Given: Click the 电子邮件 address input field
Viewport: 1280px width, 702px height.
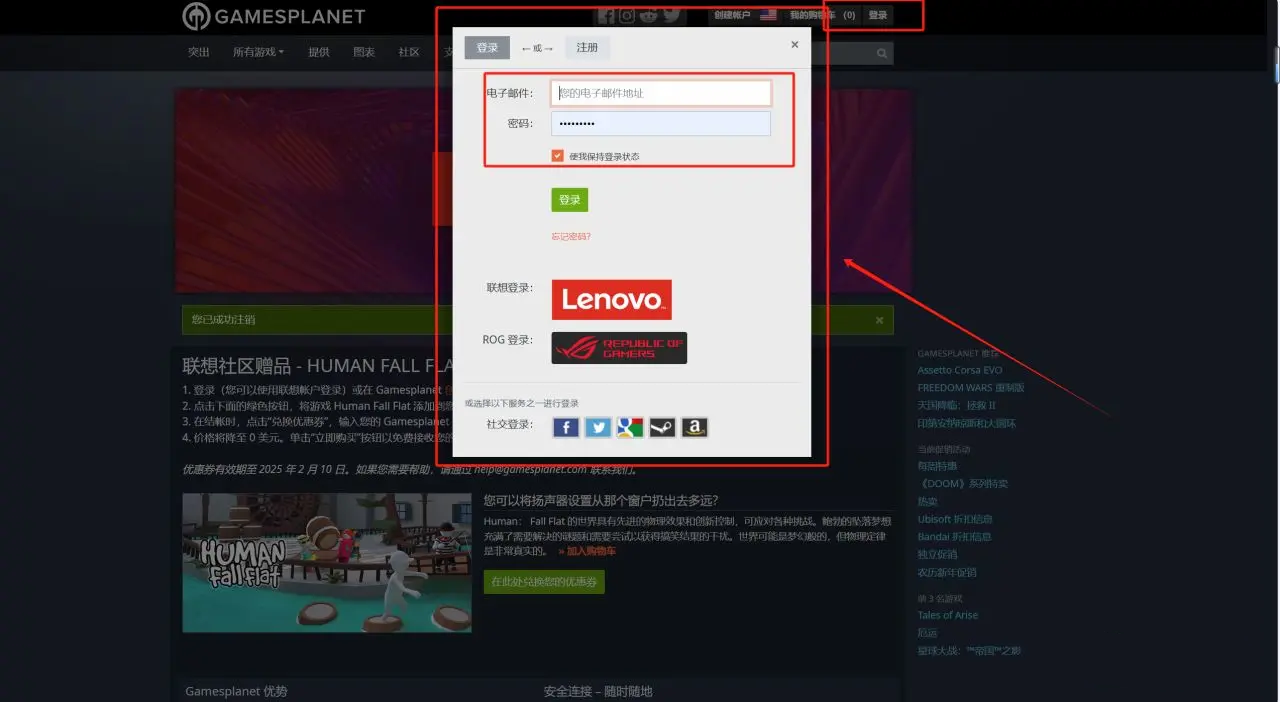Looking at the screenshot, I should coord(661,93).
